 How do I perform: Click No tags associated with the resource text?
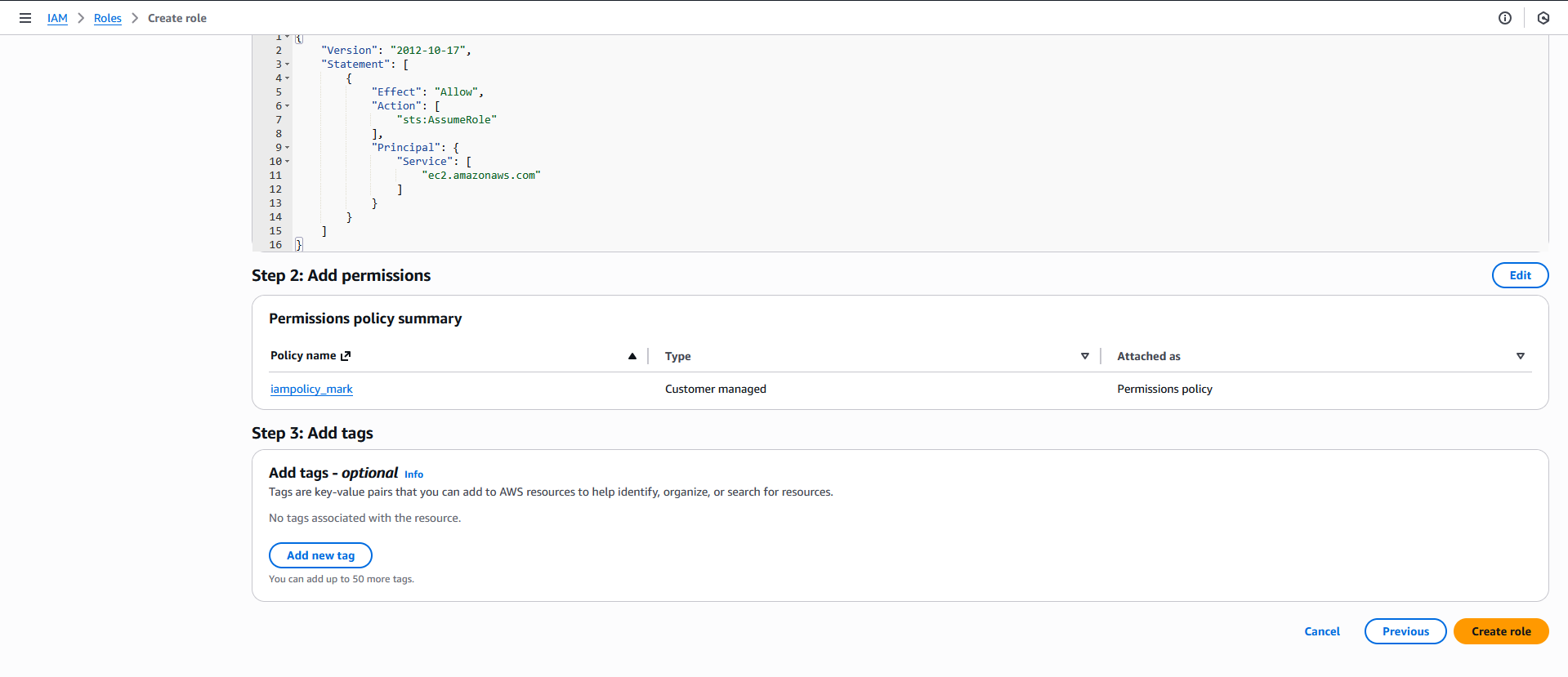point(364,518)
